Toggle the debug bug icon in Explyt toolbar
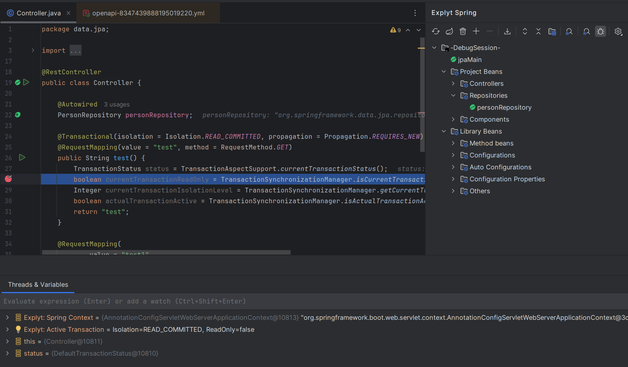 point(600,31)
